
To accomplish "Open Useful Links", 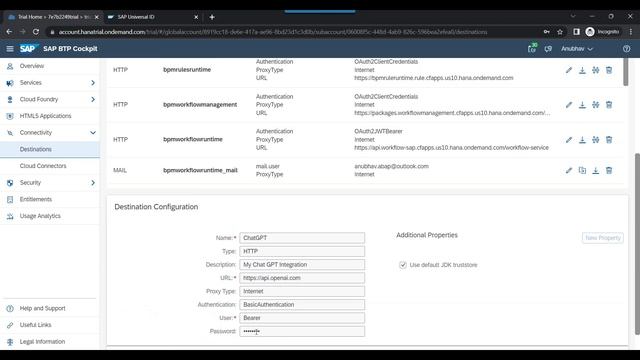I will point(35,325).
